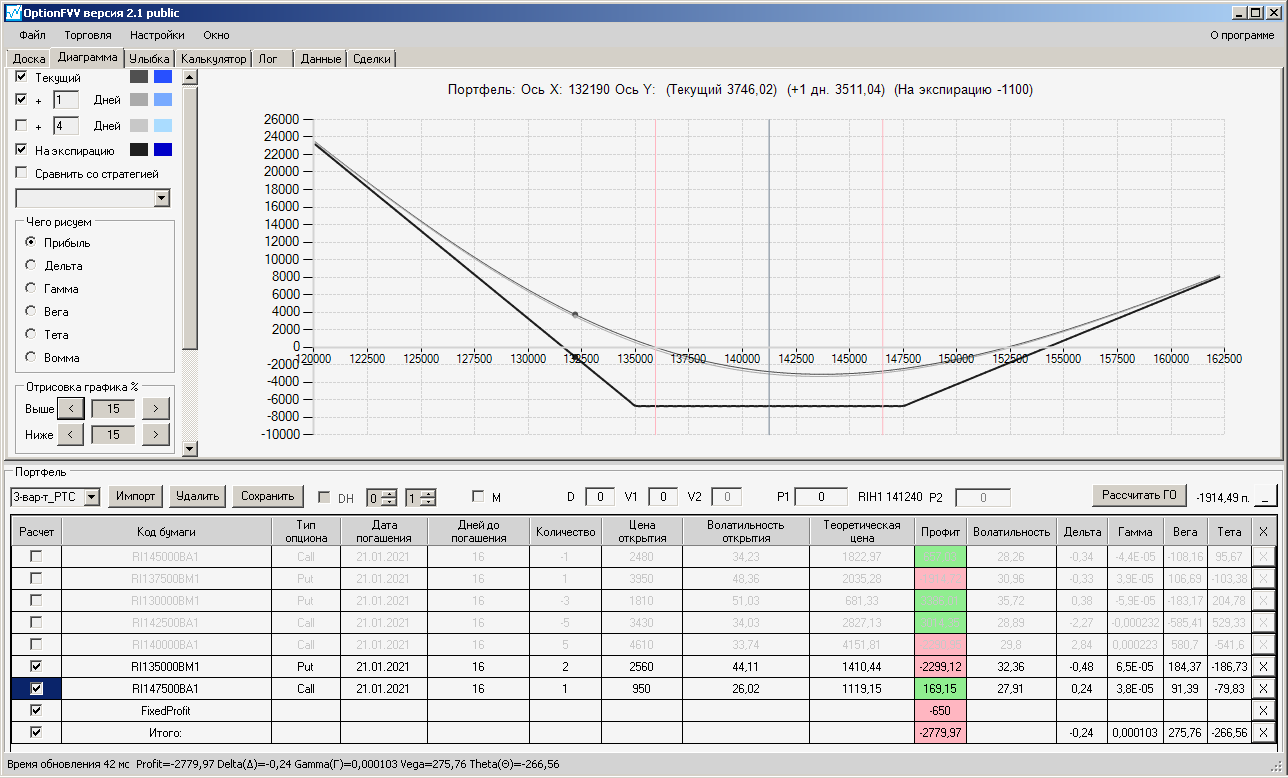1288x778 pixels.
Task: Click the black swatch for На экспирацию
Action: coord(139,150)
